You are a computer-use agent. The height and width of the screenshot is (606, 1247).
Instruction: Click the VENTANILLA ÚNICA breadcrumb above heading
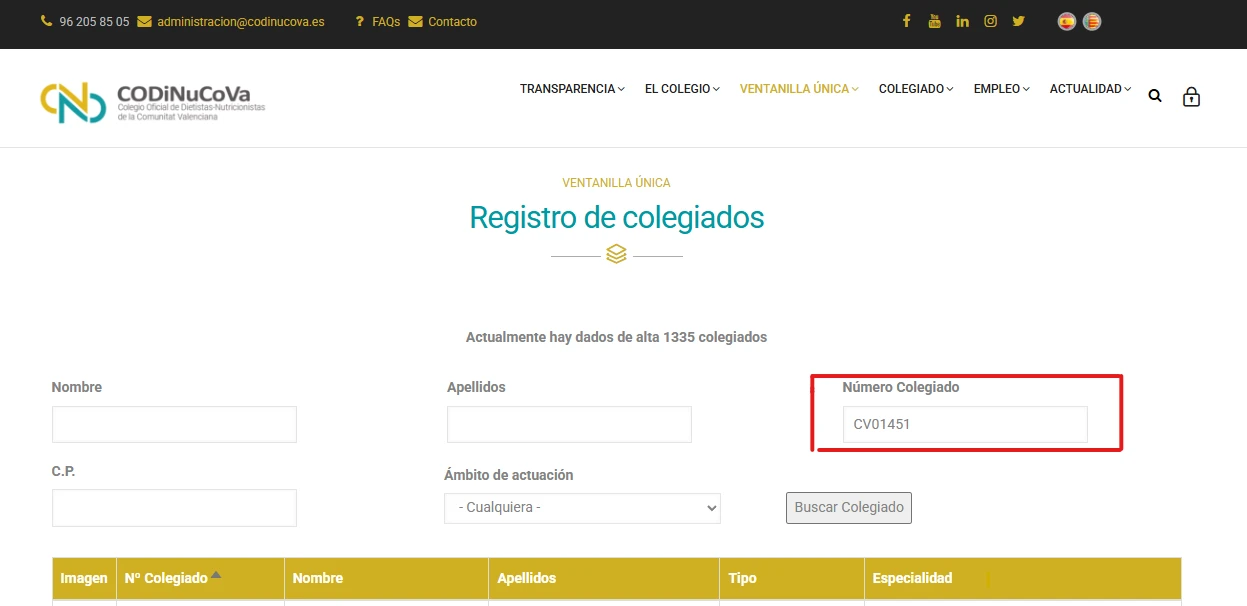(616, 183)
